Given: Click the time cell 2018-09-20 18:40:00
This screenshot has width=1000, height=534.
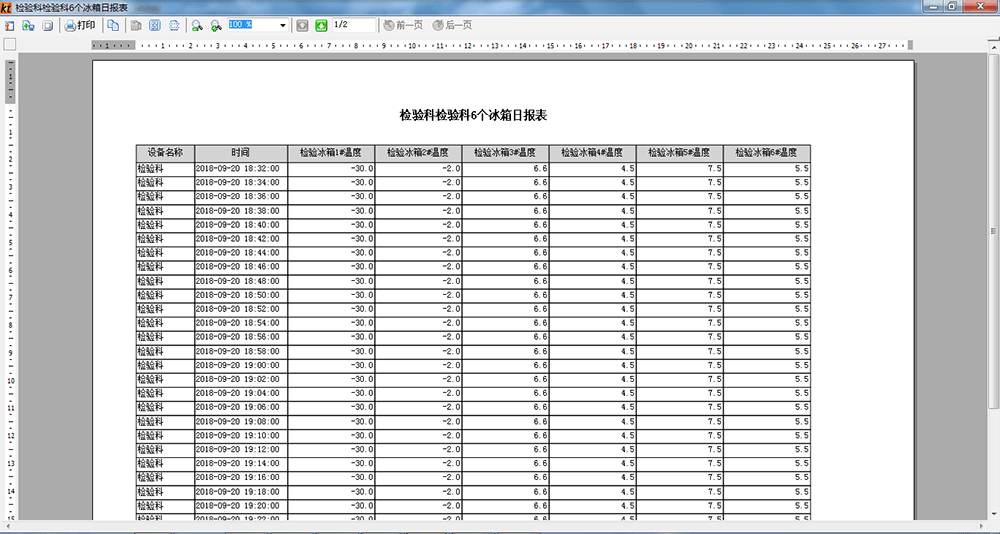Looking at the screenshot, I should 241,225.
